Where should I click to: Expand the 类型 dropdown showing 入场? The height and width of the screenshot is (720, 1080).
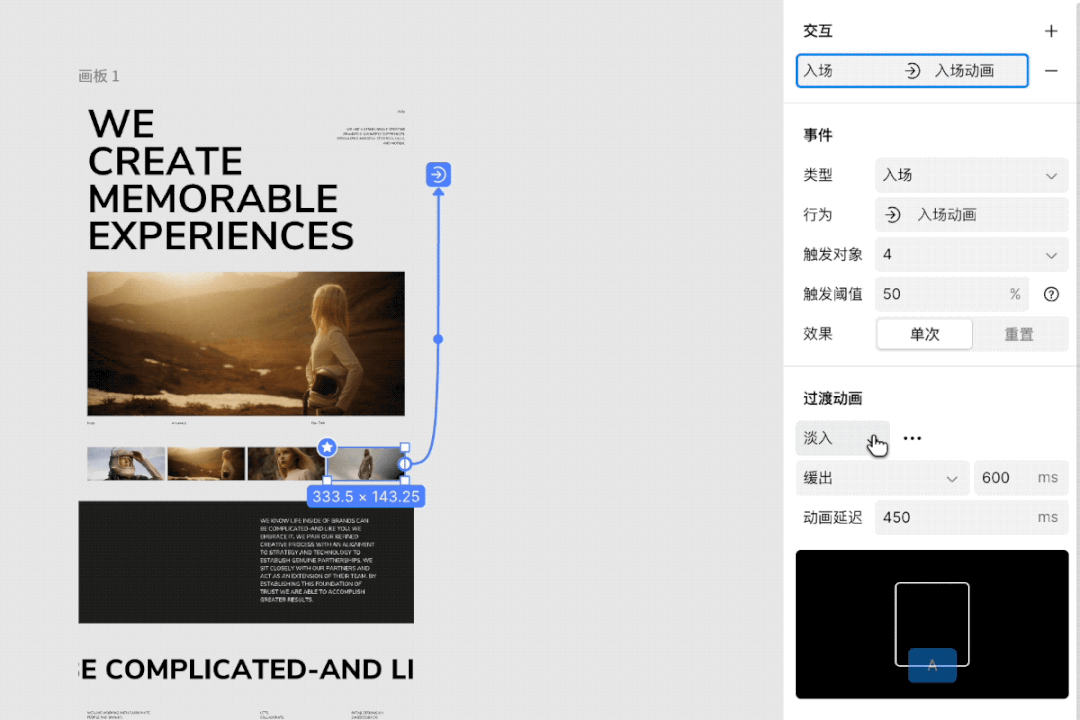pyautogui.click(x=970, y=175)
